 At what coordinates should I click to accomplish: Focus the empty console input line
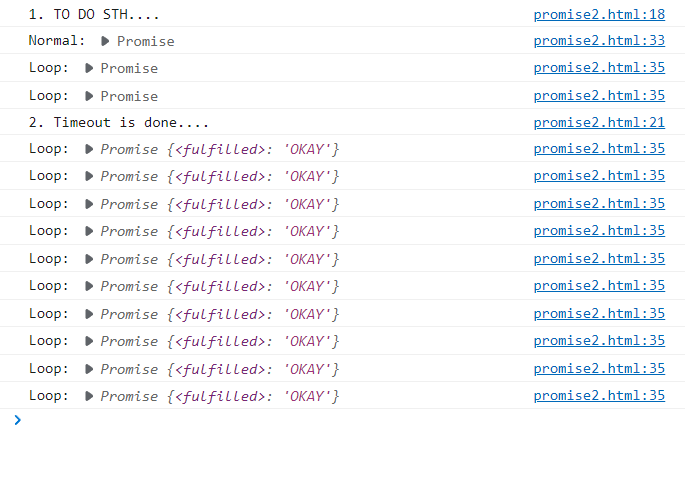[300, 420]
